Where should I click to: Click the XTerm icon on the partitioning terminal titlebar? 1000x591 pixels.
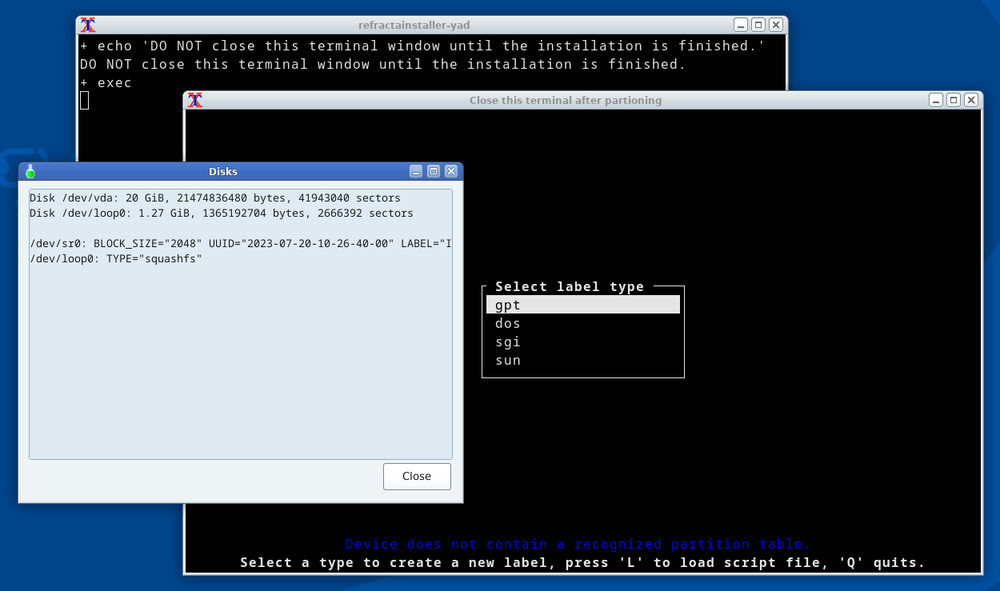pos(194,100)
